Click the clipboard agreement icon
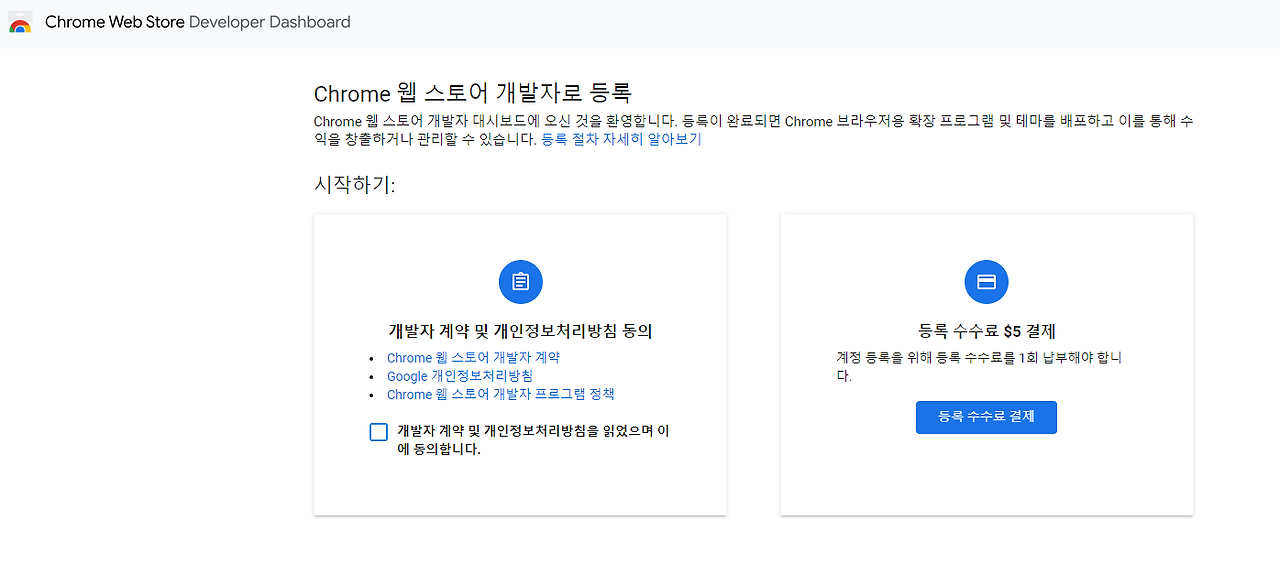The height and width of the screenshot is (585, 1280). 520,282
